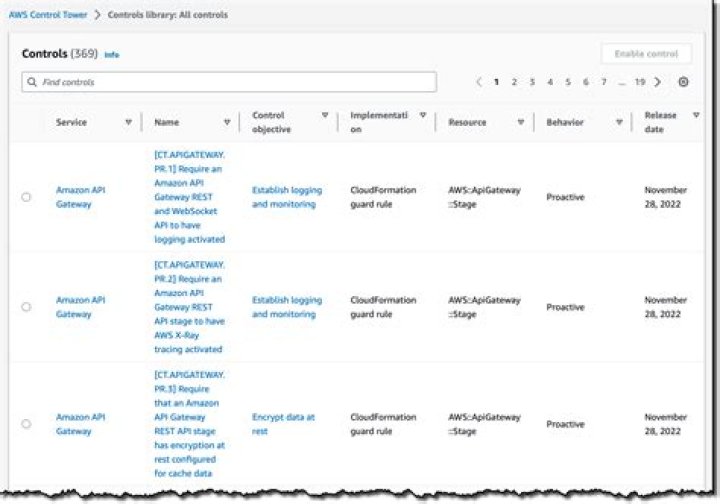The height and width of the screenshot is (504, 720).
Task: Sort by Implementation column arrow
Action: coord(422,116)
